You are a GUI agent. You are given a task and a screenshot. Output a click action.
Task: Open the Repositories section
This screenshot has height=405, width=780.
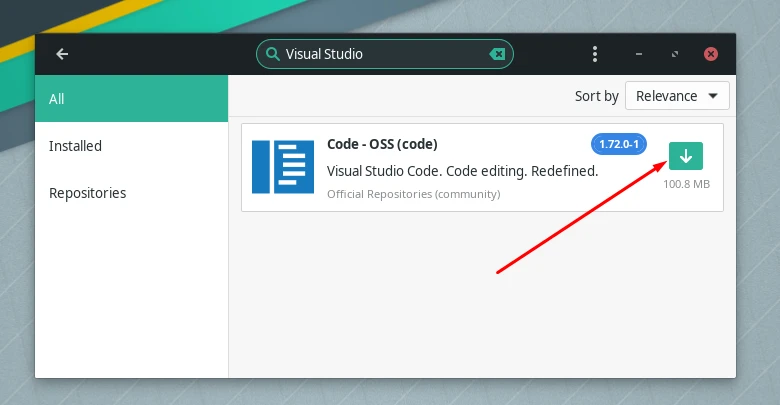pyautogui.click(x=131, y=193)
